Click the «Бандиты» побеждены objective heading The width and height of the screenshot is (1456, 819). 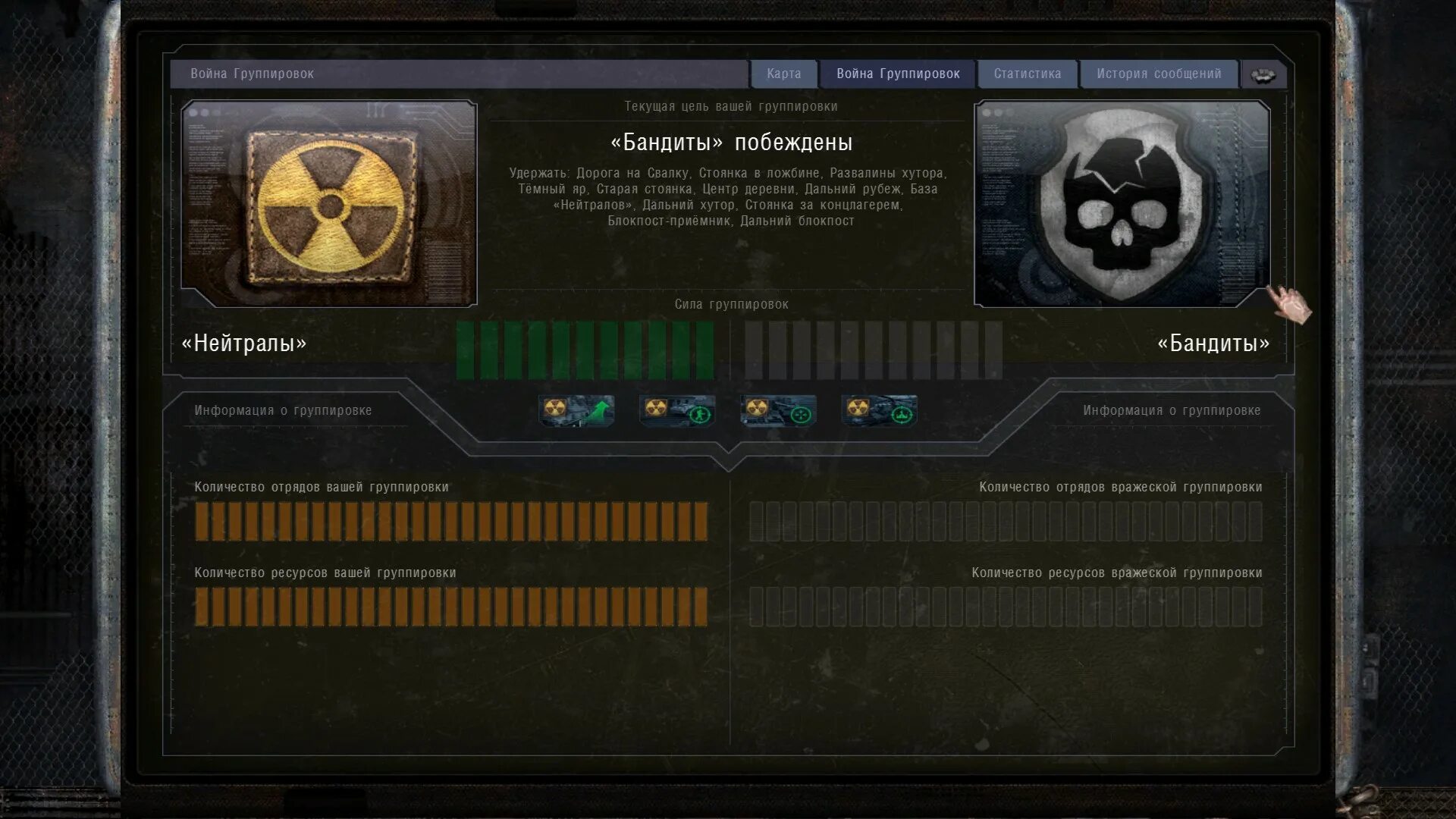point(731,143)
